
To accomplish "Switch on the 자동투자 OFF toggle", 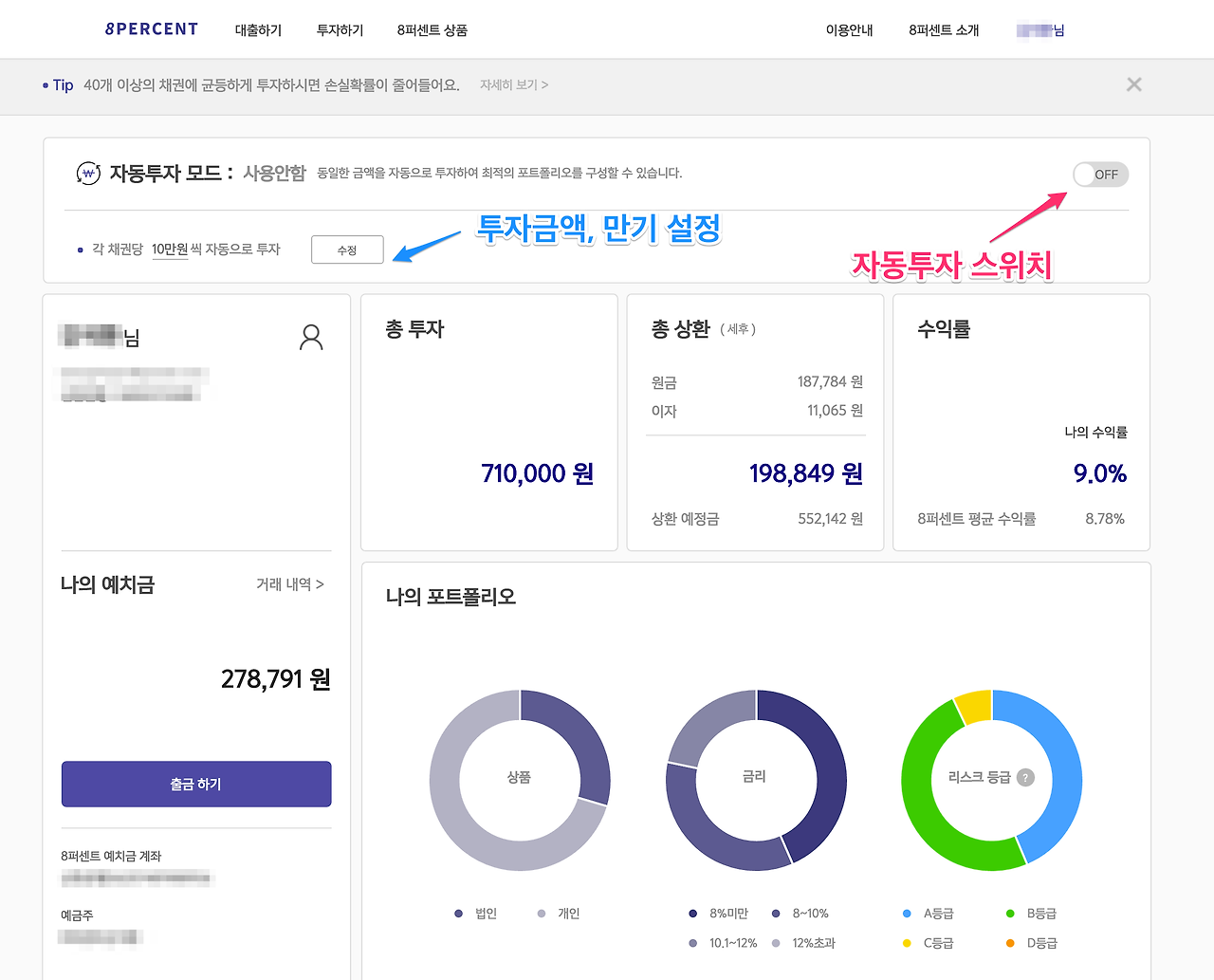I will coord(1100,175).
